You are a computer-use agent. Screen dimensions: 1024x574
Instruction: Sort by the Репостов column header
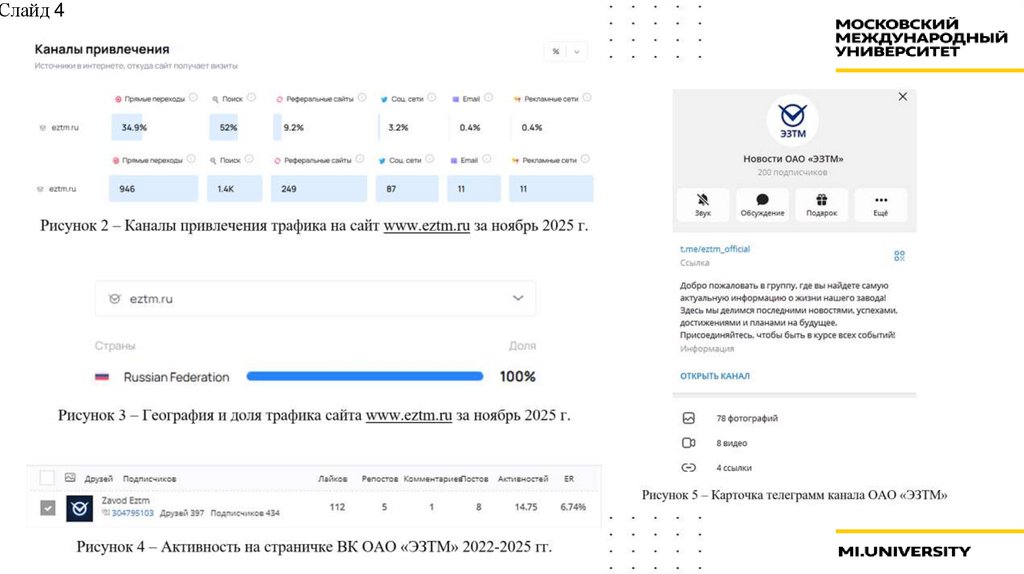point(379,479)
